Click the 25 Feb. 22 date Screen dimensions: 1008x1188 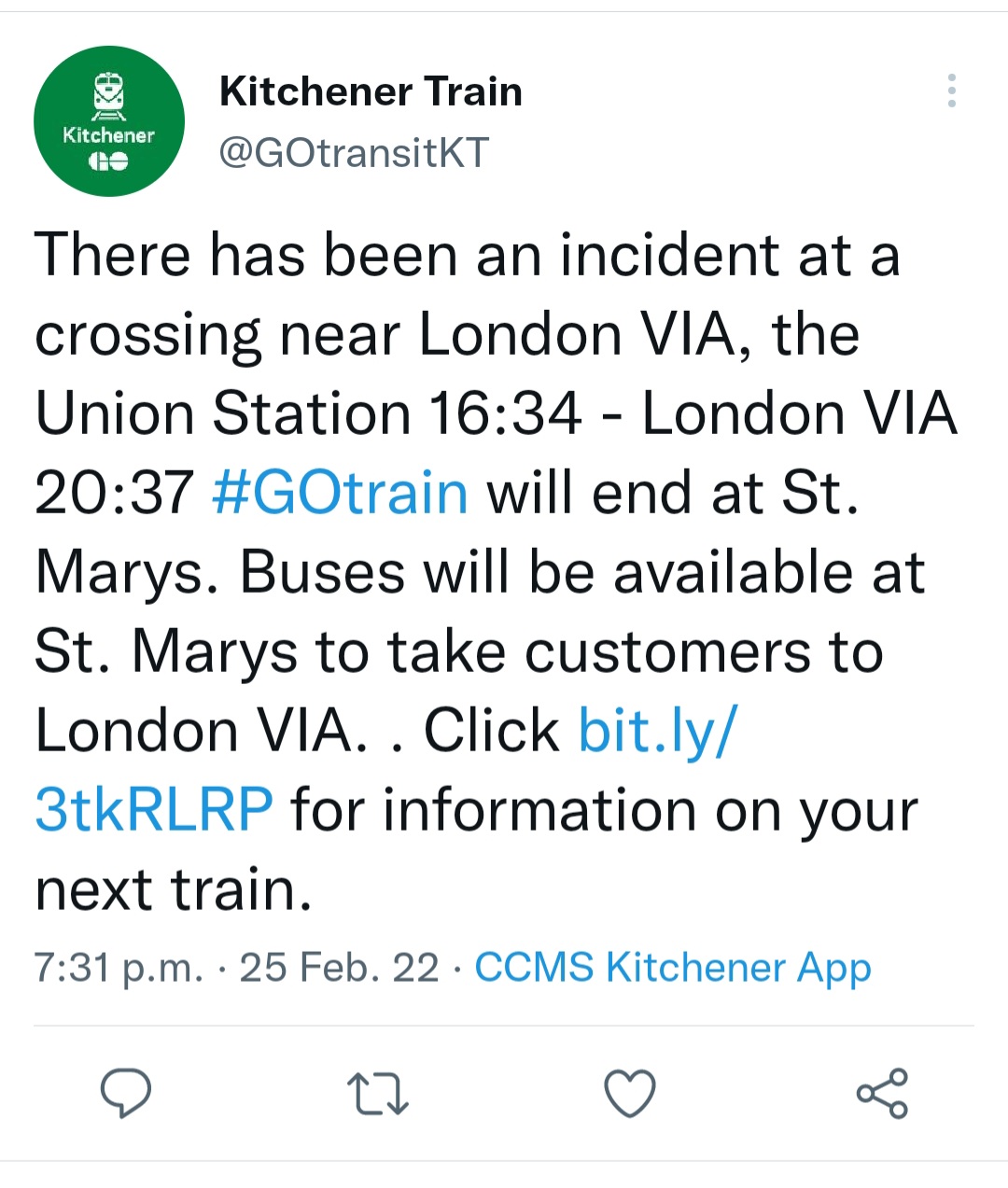click(339, 968)
